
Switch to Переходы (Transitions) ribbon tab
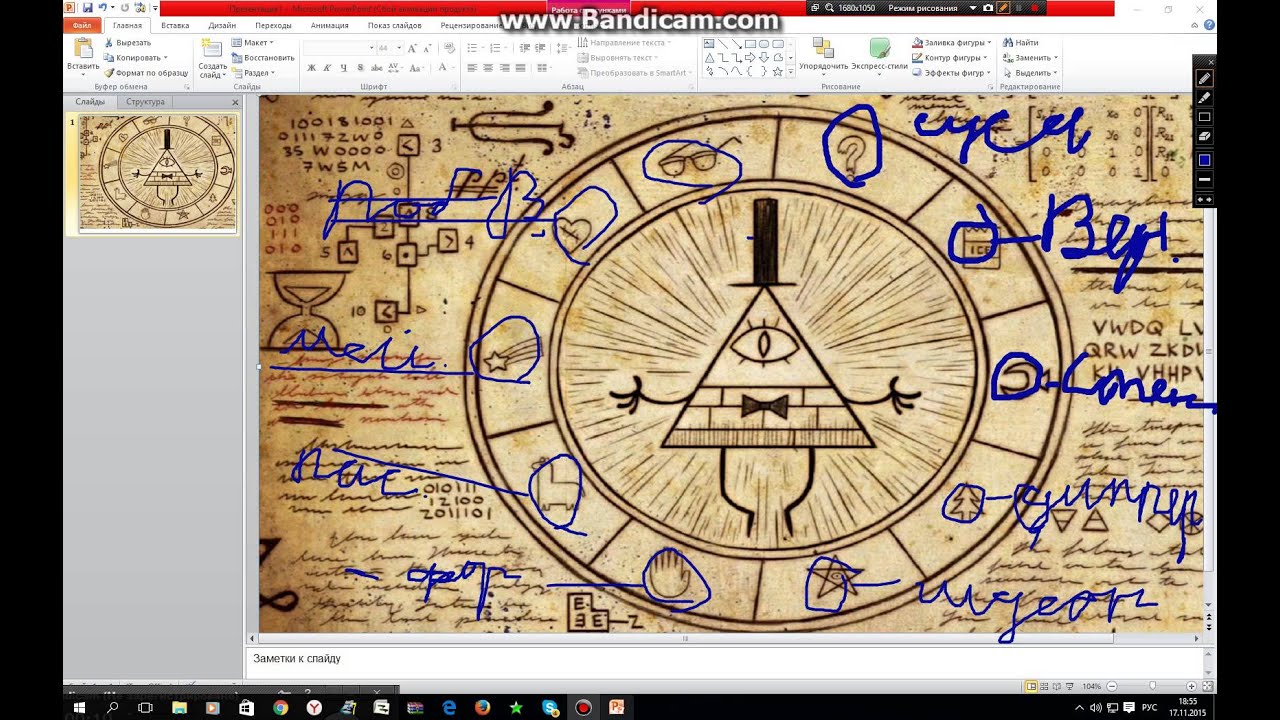pyautogui.click(x=273, y=25)
